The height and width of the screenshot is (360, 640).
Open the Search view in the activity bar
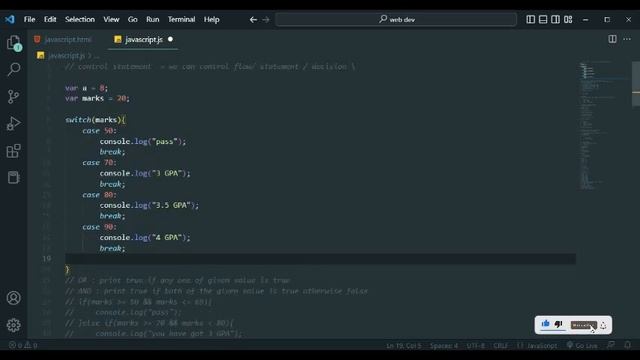click(13, 69)
